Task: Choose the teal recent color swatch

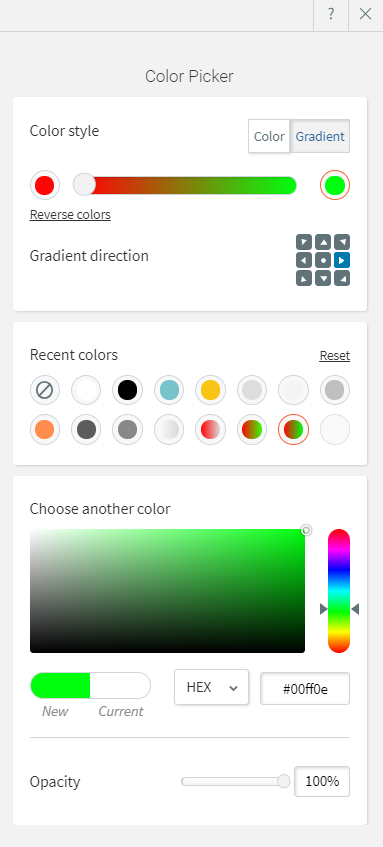Action: pos(169,390)
